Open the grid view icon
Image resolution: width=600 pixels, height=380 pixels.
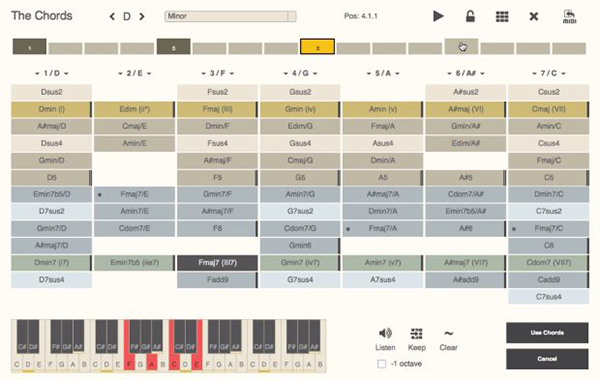pos(502,16)
